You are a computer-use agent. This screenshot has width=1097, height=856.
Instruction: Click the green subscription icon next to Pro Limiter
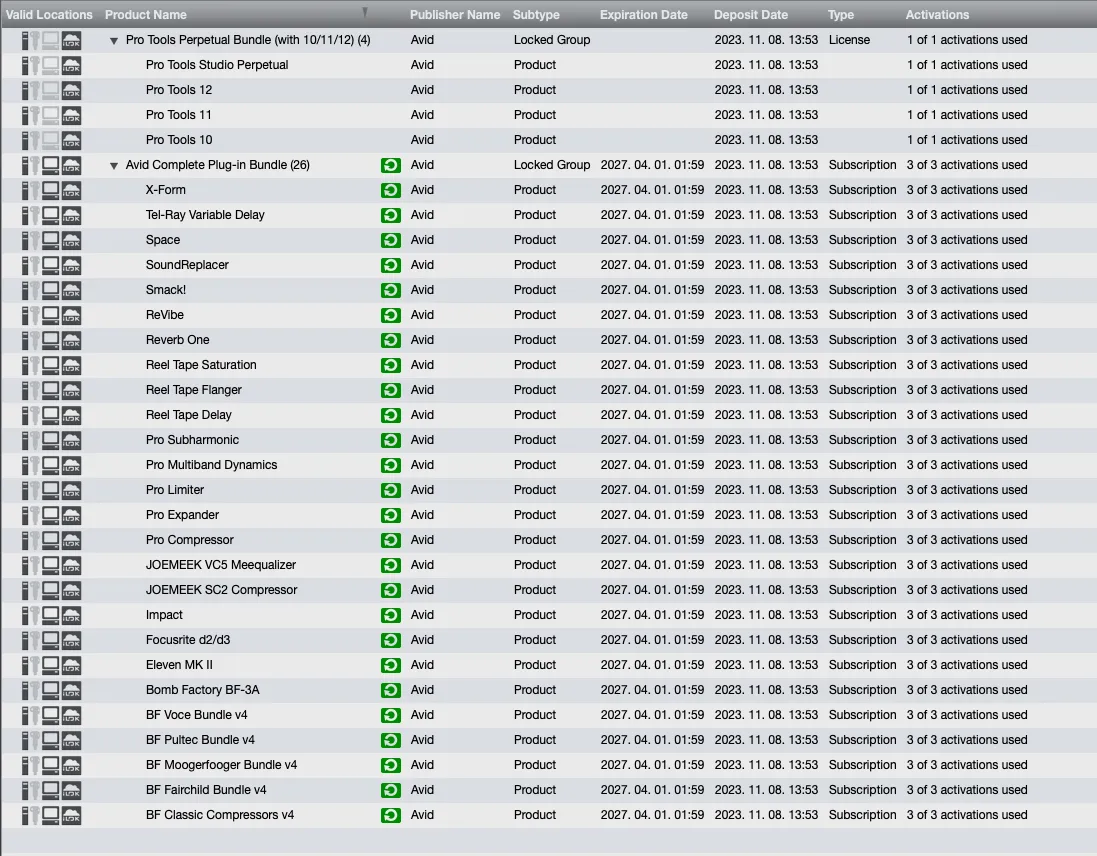390,490
